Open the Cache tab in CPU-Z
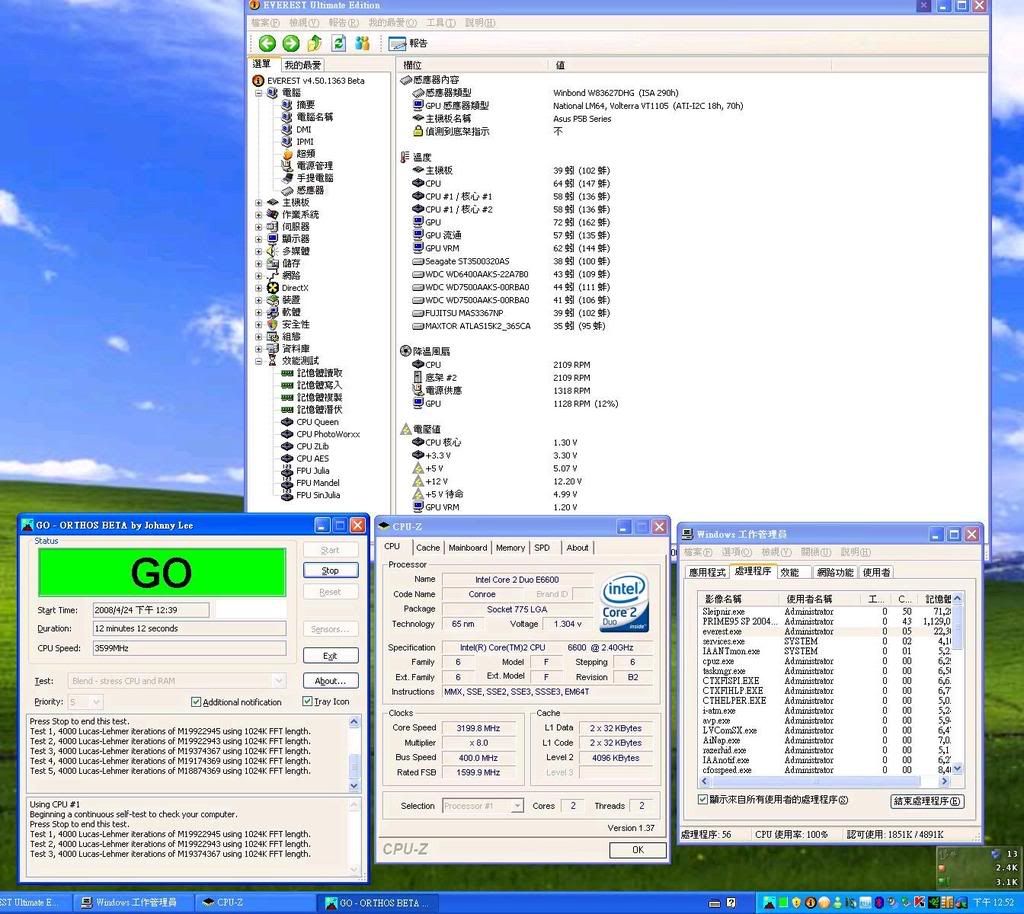This screenshot has width=1024, height=914. coord(428,548)
